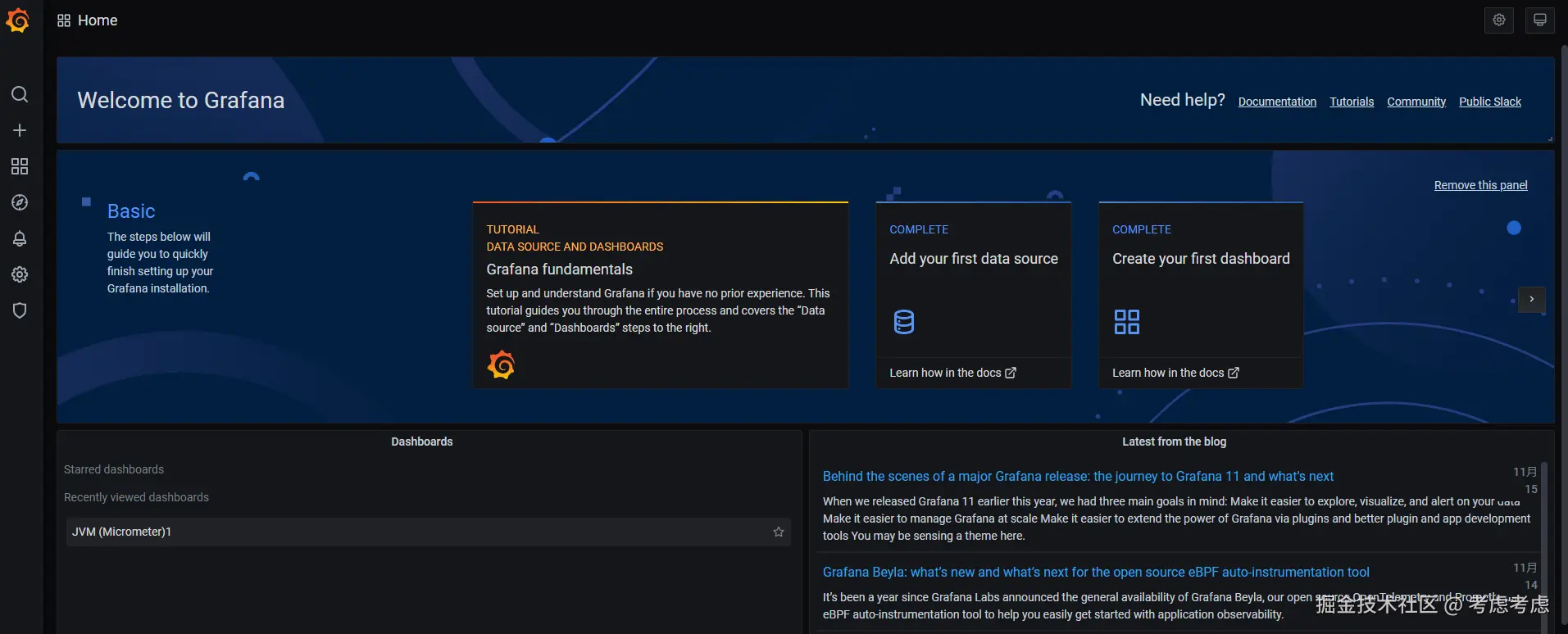Click the database icon on data source card
Viewport: 1568px width, 634px height.
[x=904, y=322]
